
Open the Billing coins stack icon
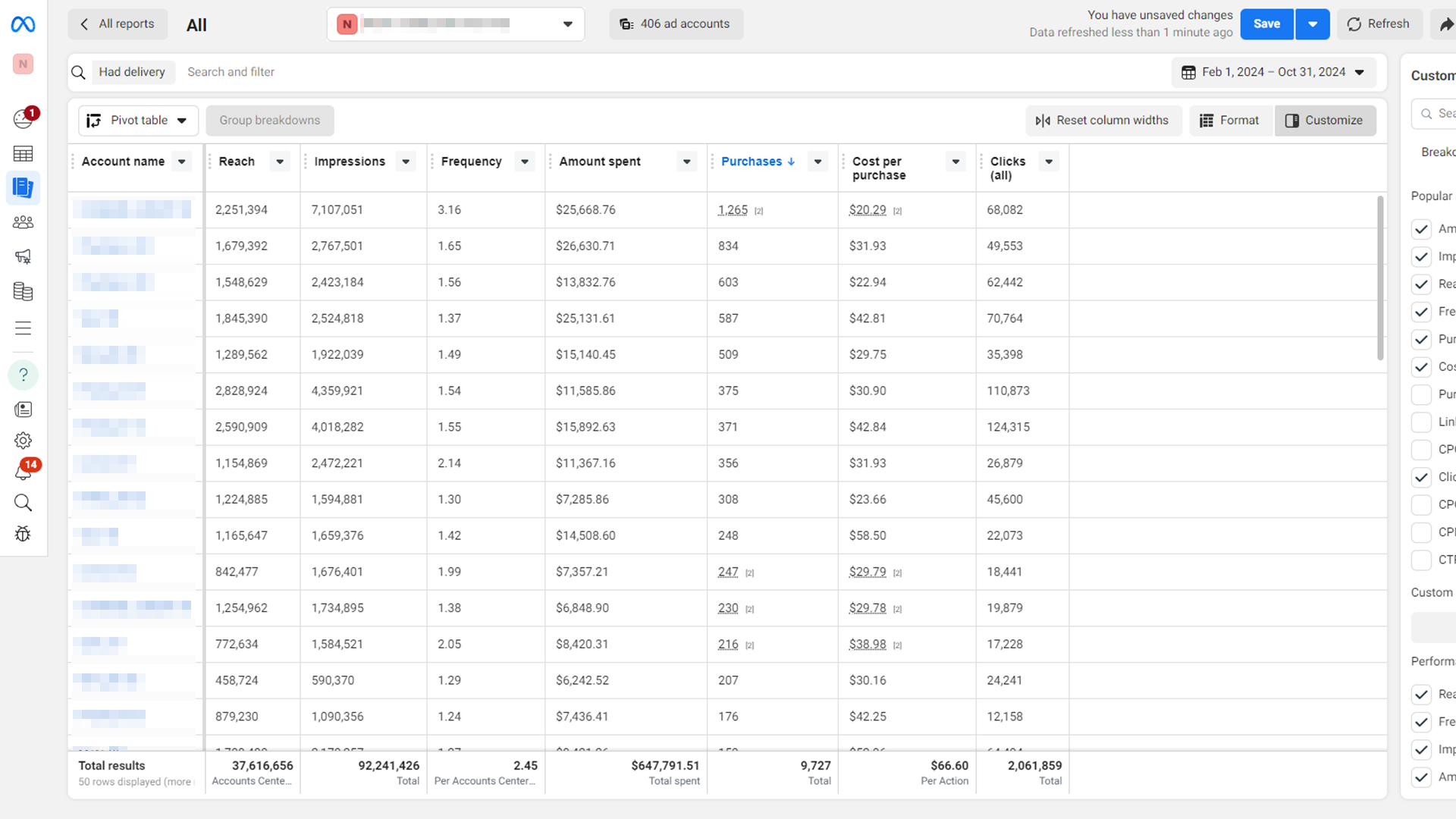(x=23, y=291)
